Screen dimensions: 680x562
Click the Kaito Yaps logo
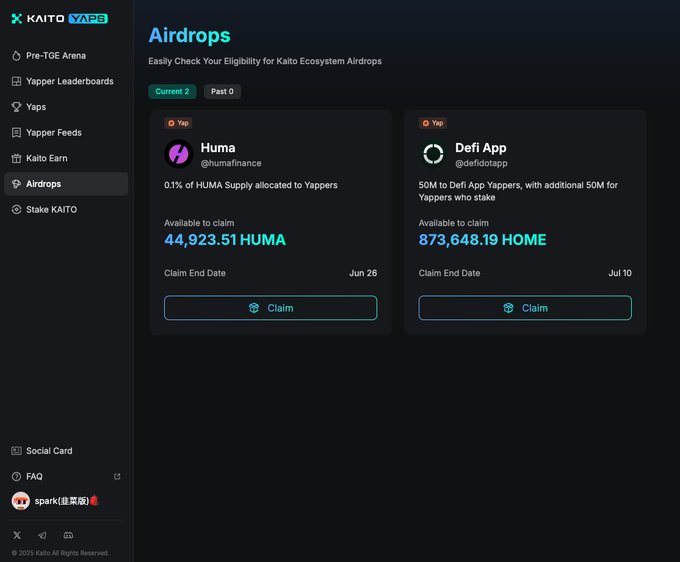[59, 18]
